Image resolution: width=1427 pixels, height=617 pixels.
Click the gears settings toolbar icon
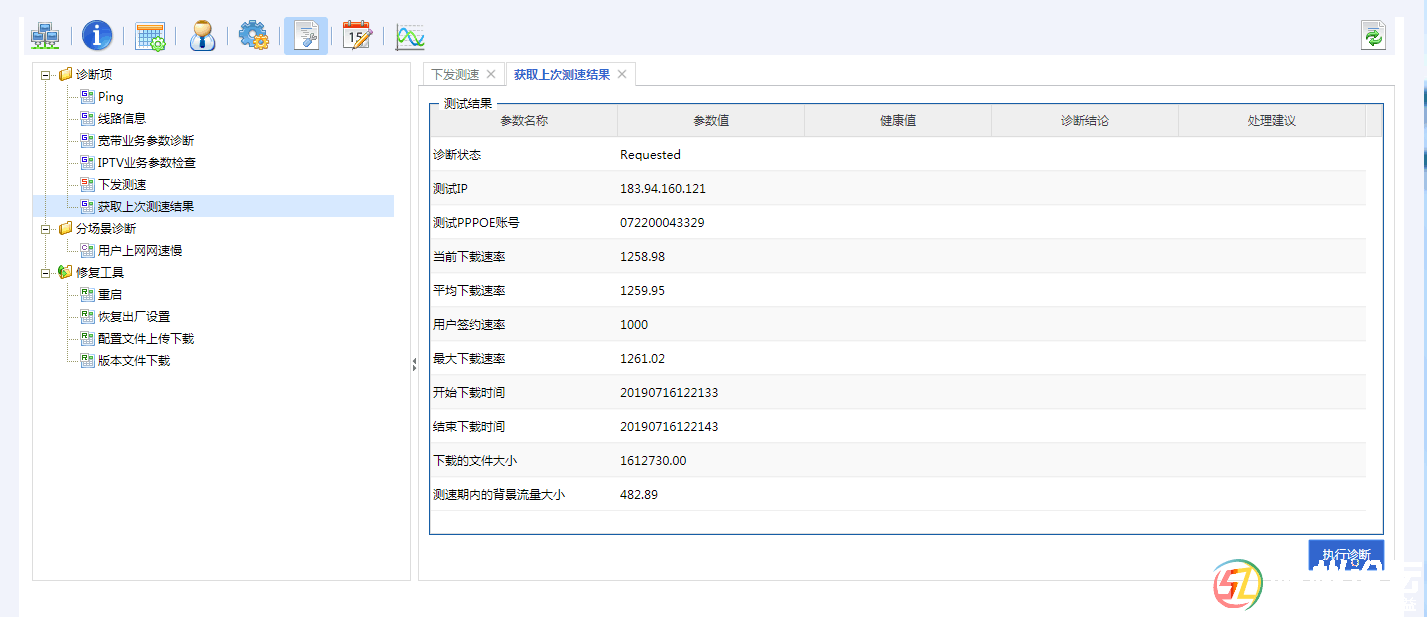(x=254, y=37)
